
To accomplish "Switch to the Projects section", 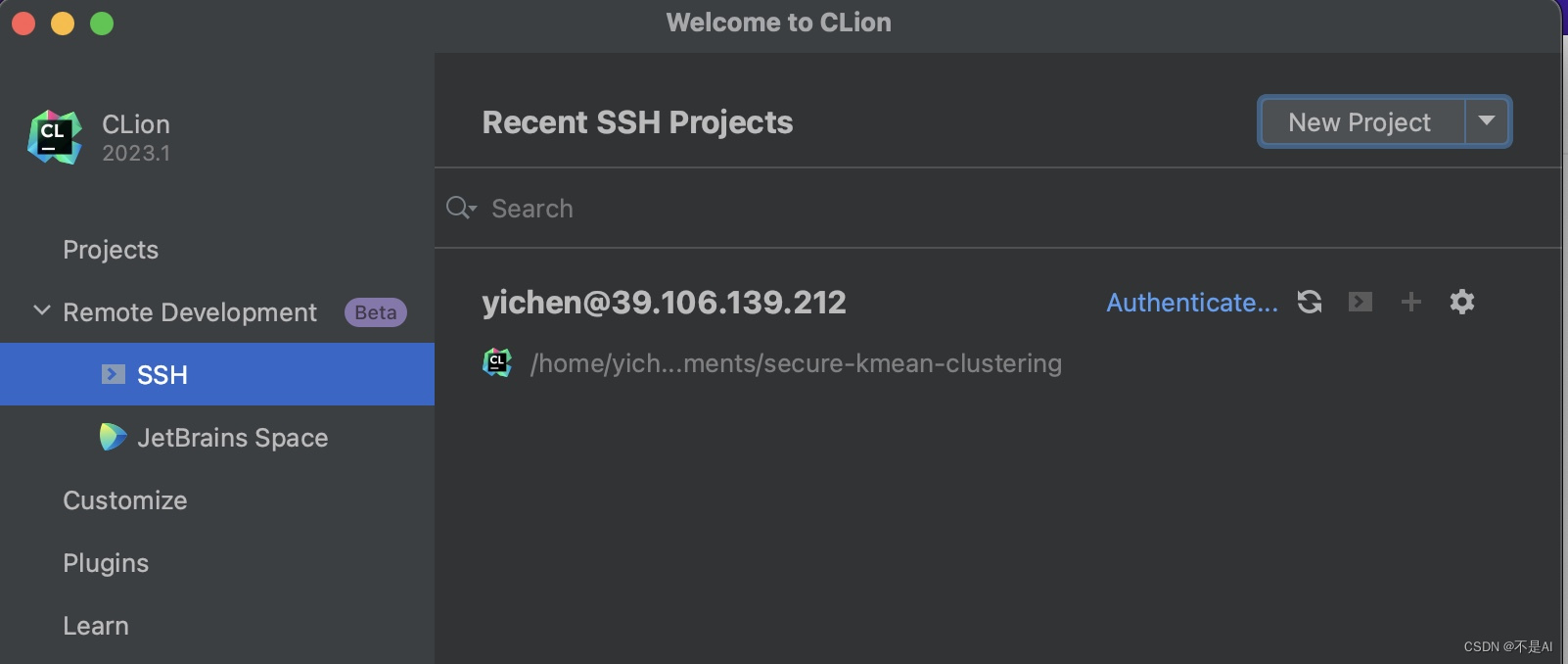I will [x=110, y=250].
